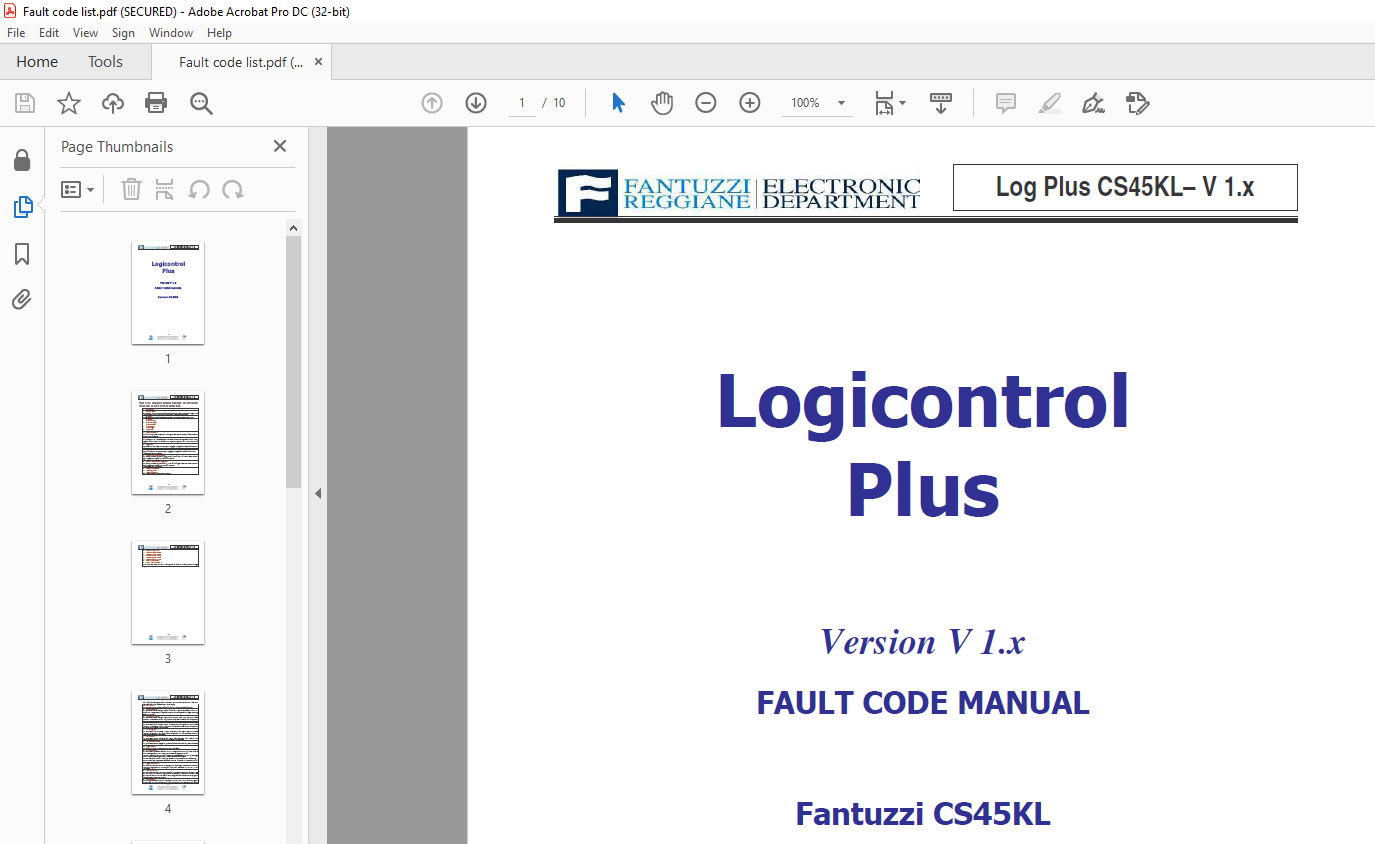Open the Sign menu

click(x=123, y=33)
